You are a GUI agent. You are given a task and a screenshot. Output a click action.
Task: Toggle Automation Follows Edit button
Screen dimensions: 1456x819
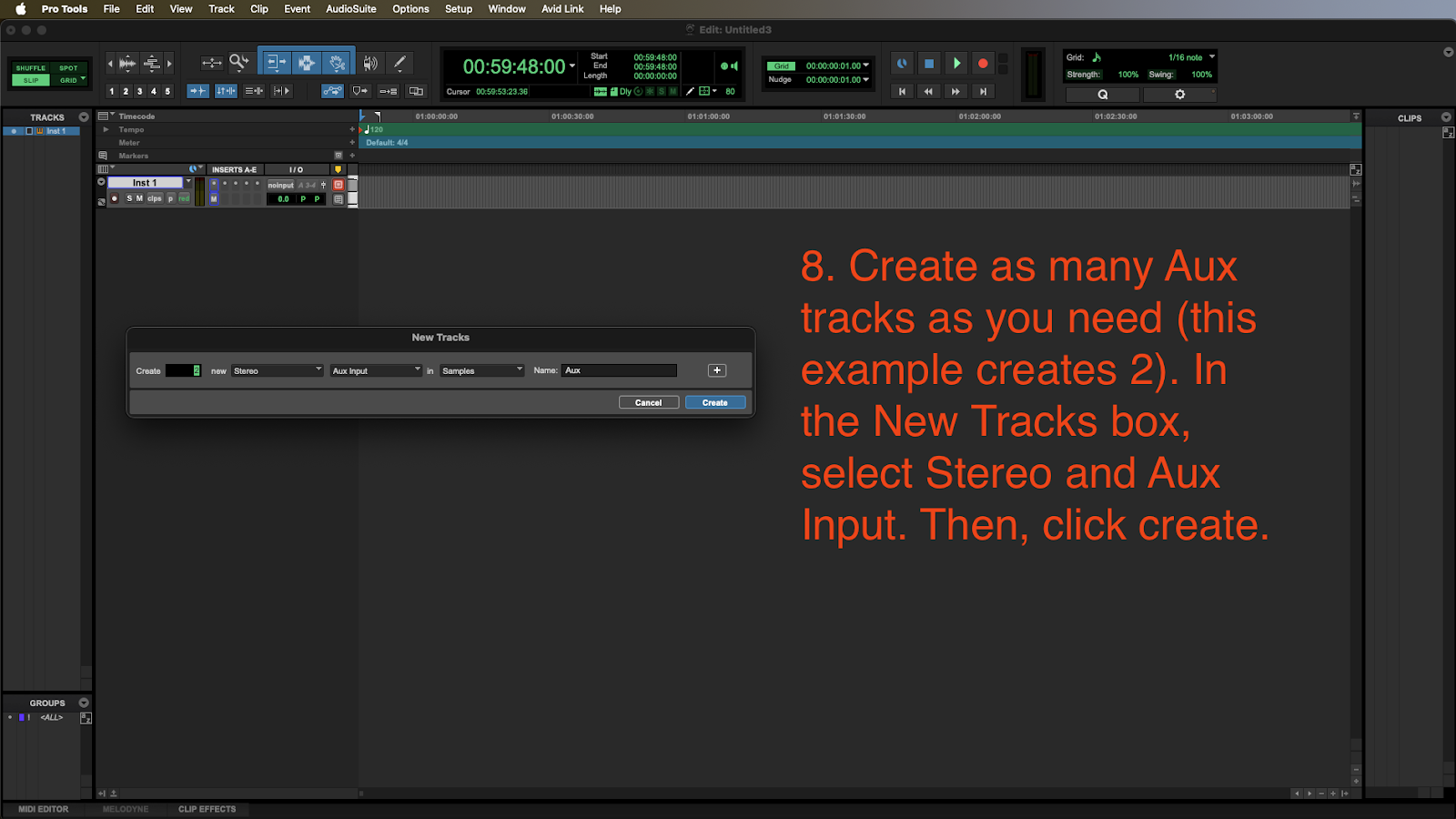tap(333, 91)
